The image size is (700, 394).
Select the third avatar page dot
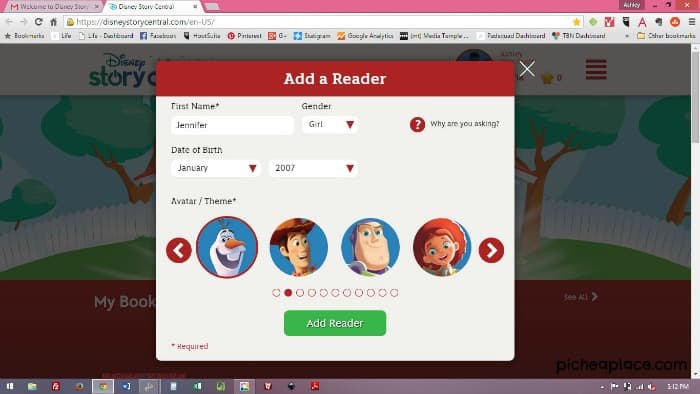(300, 293)
